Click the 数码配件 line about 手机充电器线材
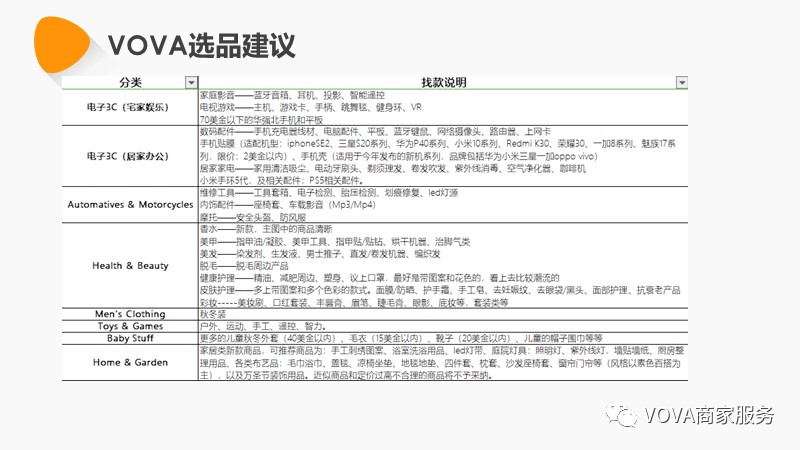The width and height of the screenshot is (800, 450). point(375,132)
